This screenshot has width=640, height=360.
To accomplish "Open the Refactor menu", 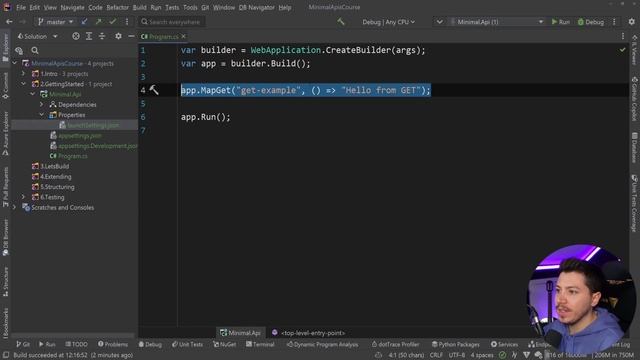I will point(118,7).
